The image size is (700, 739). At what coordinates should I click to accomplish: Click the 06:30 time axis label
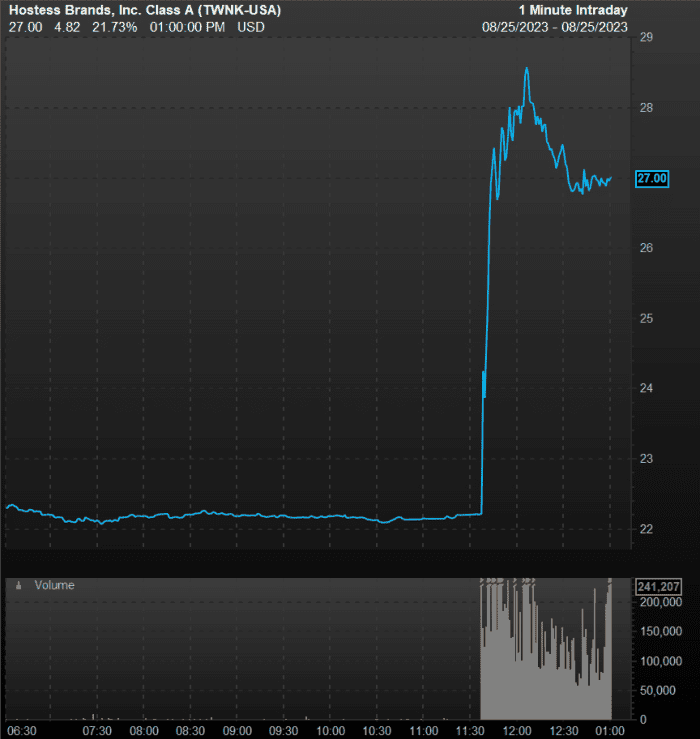point(22,731)
